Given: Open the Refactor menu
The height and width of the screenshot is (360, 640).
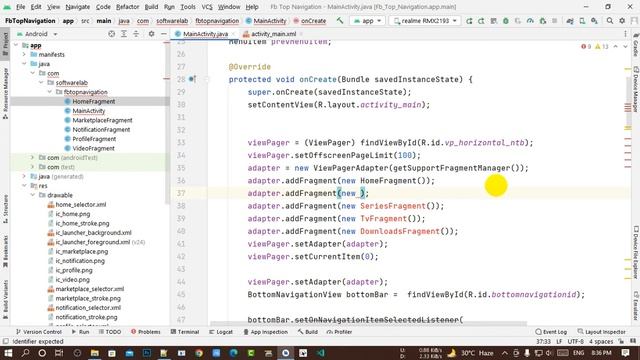Looking at the screenshot, I should [127, 7].
